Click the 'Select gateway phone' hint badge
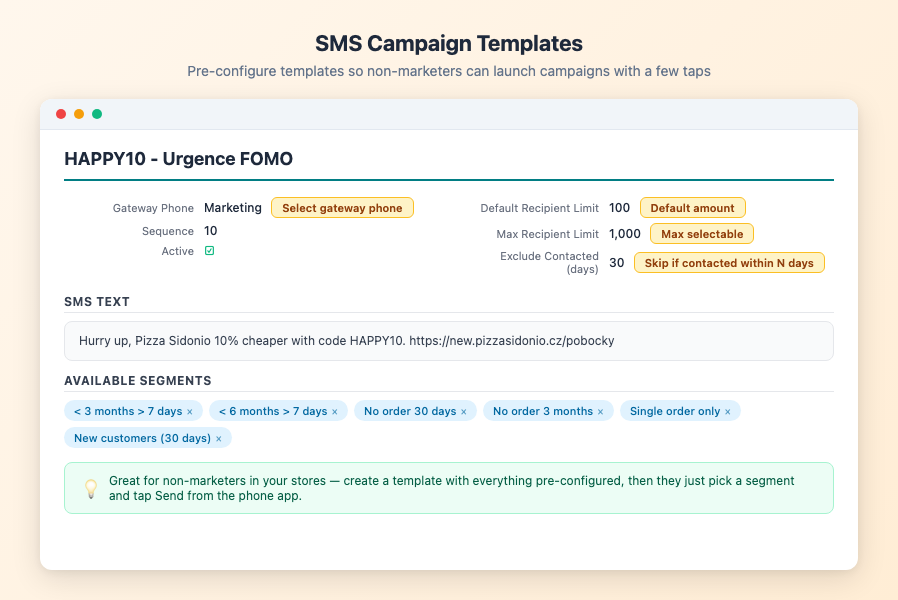 (342, 208)
